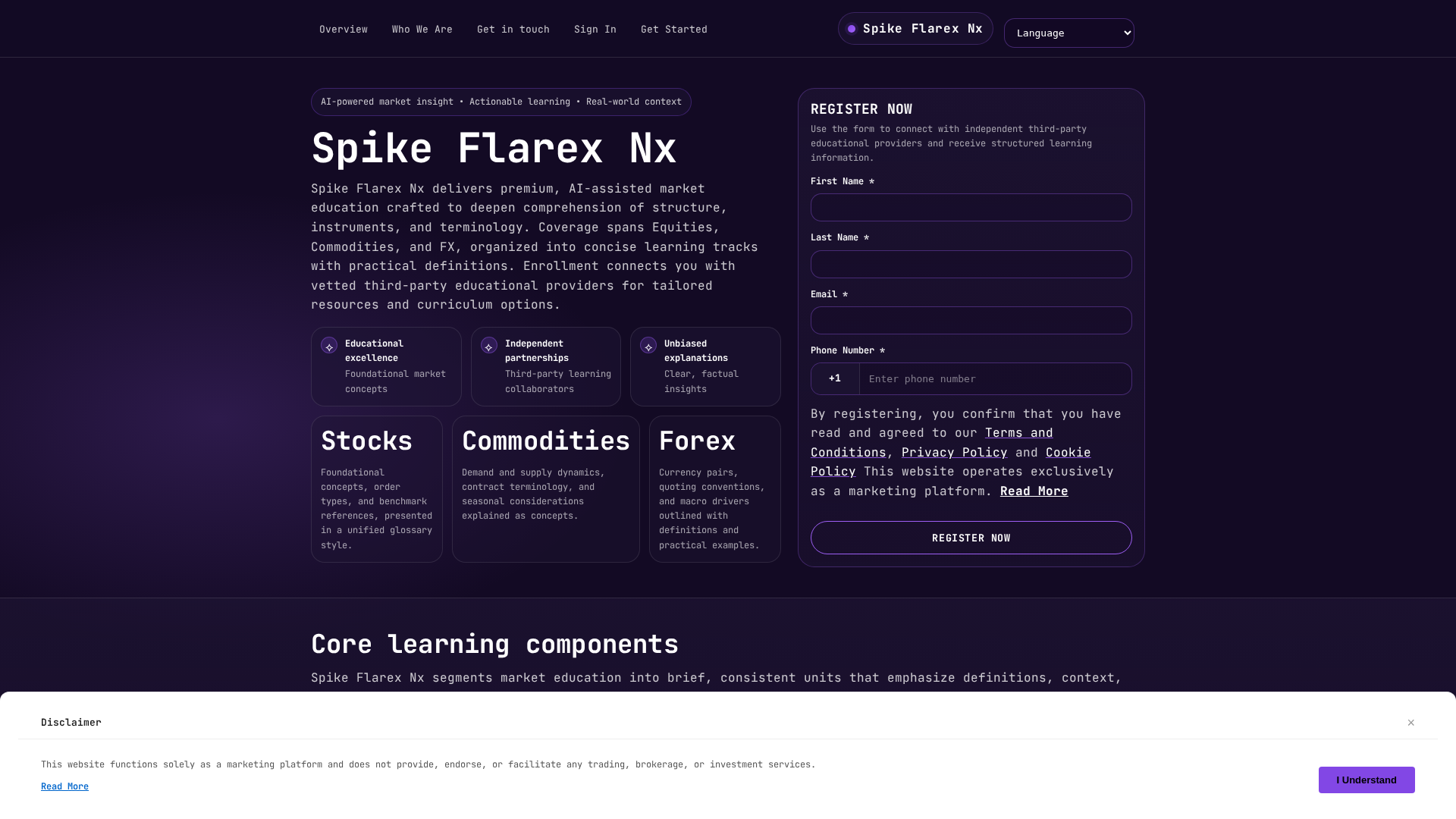The image size is (1456, 819).
Task: Click the AI-powered market insight tagline pill
Action: (x=501, y=102)
